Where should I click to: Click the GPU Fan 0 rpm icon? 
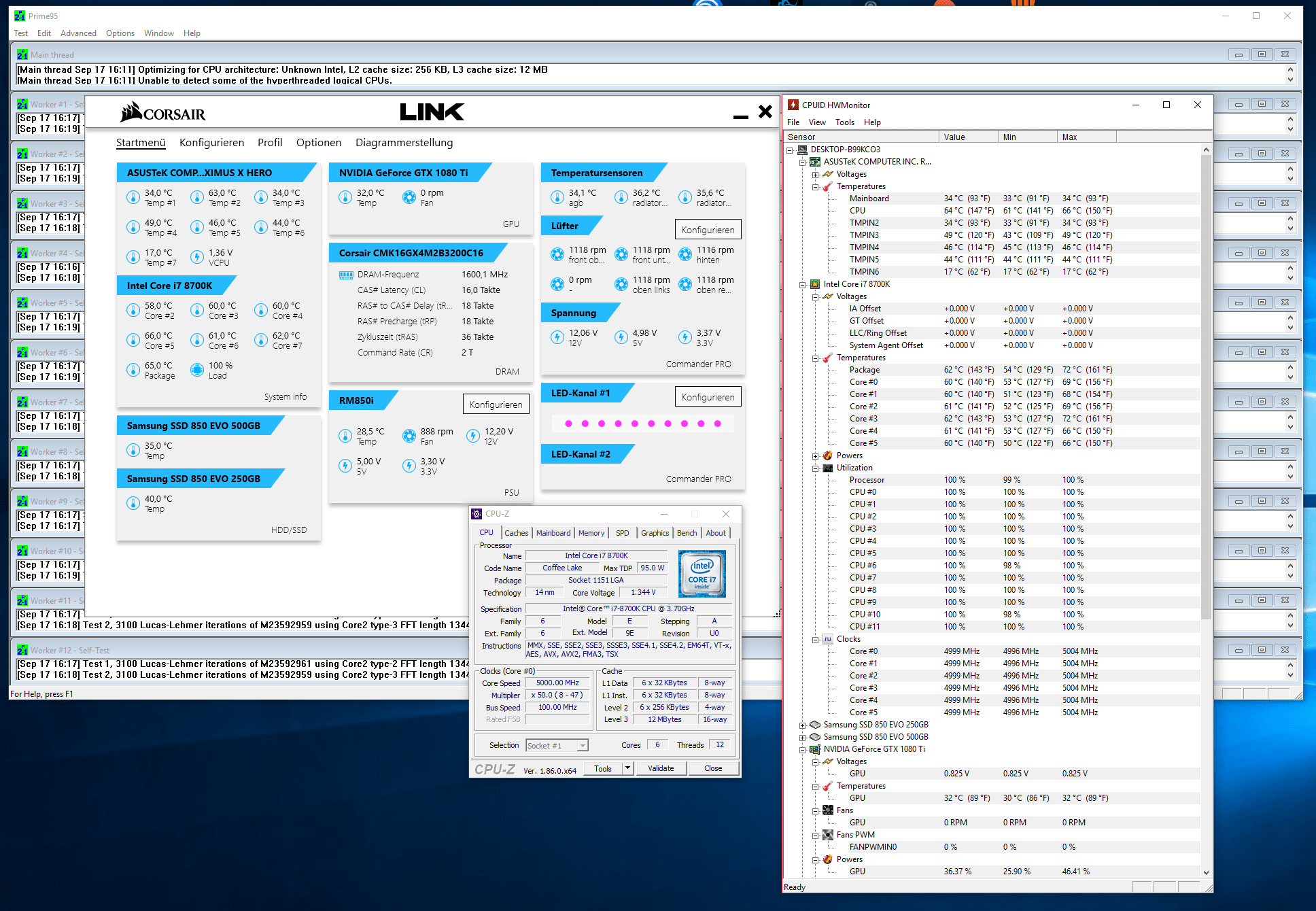coord(409,197)
